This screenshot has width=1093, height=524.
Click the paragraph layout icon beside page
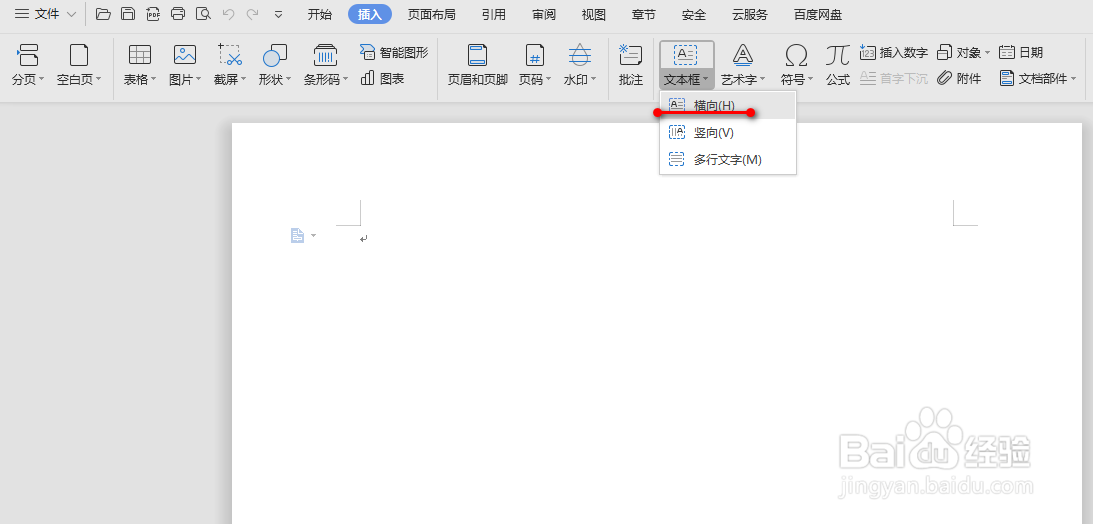(x=298, y=236)
